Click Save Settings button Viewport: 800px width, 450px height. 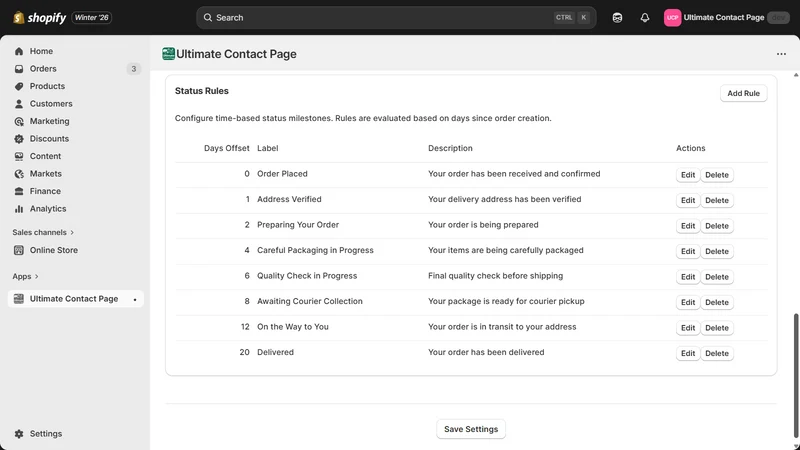click(471, 429)
